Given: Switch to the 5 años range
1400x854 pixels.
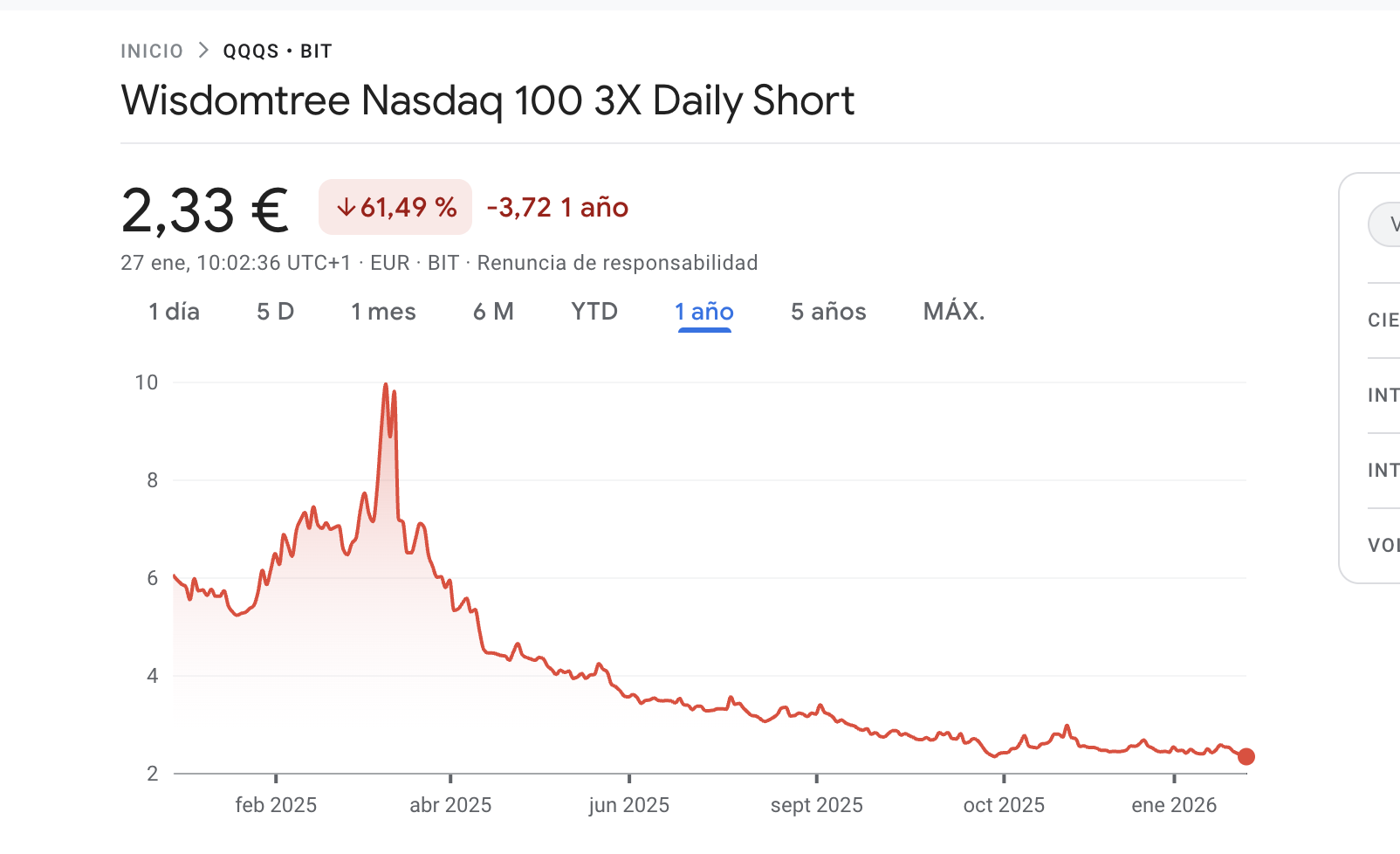Looking at the screenshot, I should pos(828,312).
